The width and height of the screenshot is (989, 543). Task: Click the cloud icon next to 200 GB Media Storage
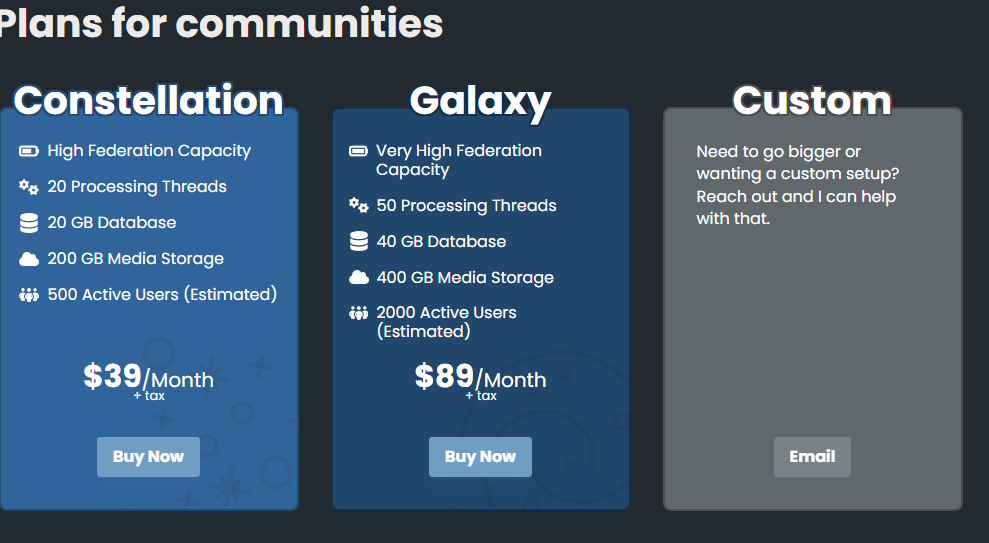point(28,259)
